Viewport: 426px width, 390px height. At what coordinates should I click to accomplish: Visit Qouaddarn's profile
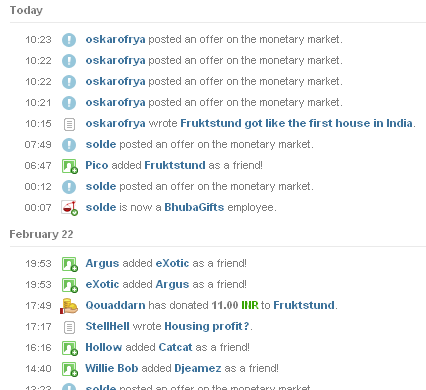pyautogui.click(x=115, y=305)
